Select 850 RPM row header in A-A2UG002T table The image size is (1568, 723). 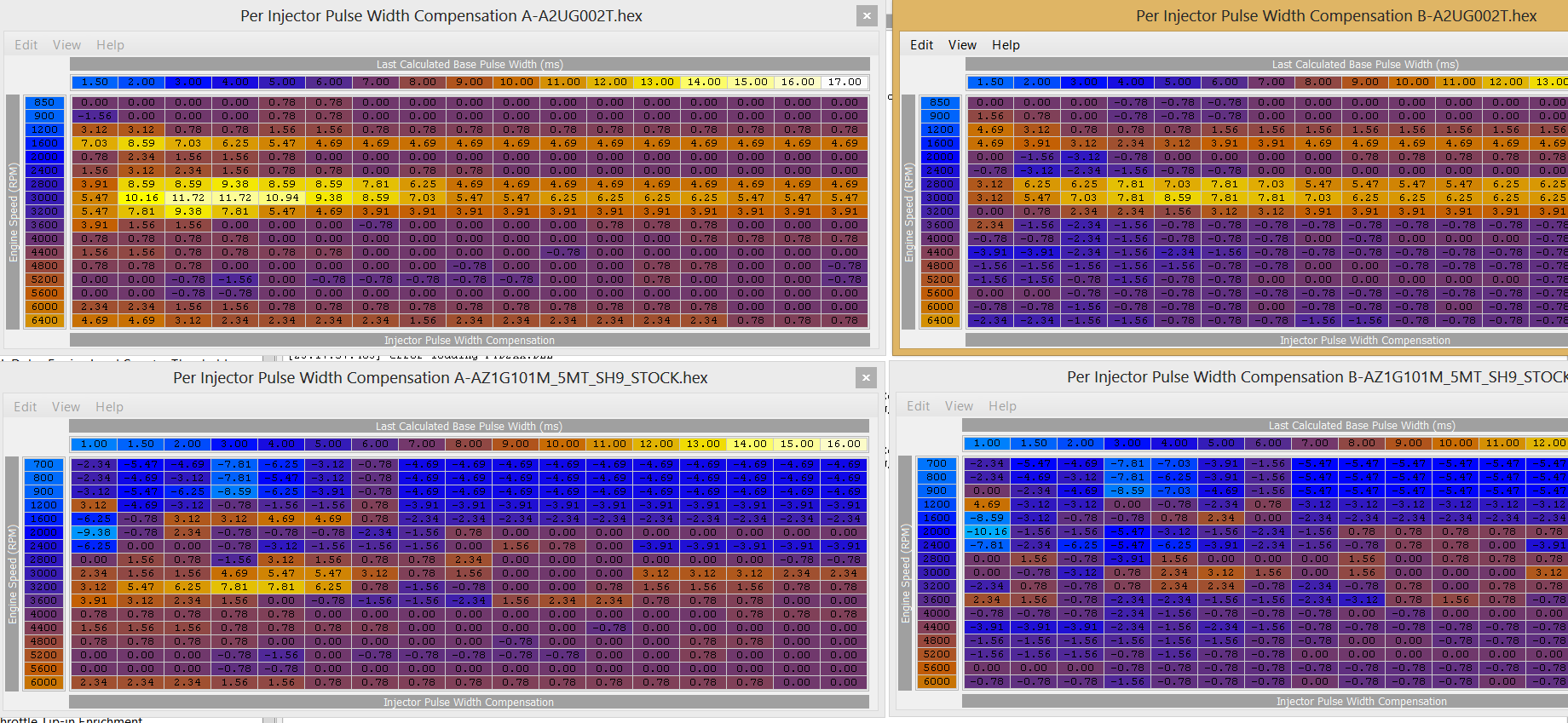[44, 102]
